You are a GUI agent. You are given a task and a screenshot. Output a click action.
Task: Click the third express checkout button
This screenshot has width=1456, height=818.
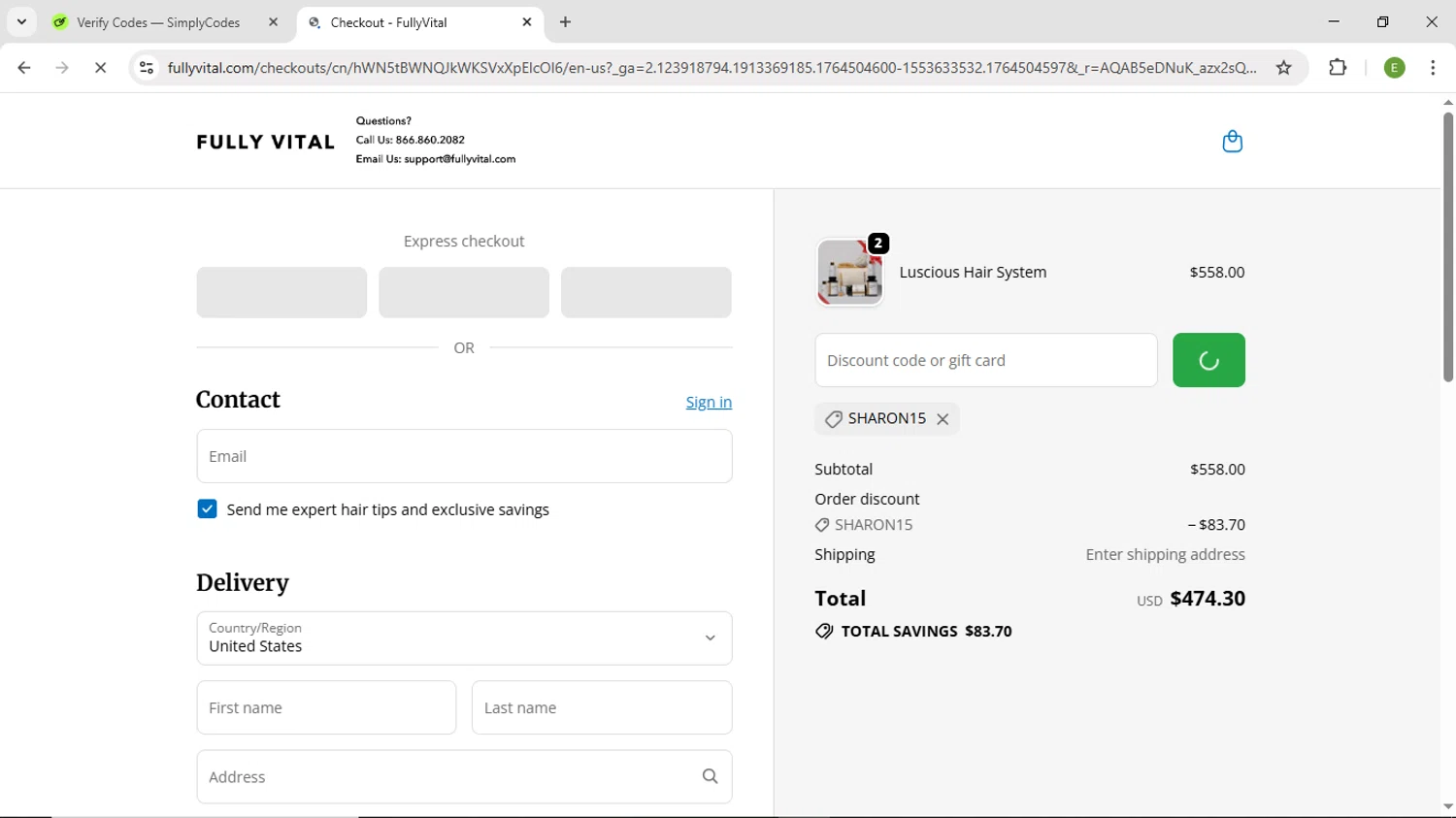pyautogui.click(x=646, y=292)
